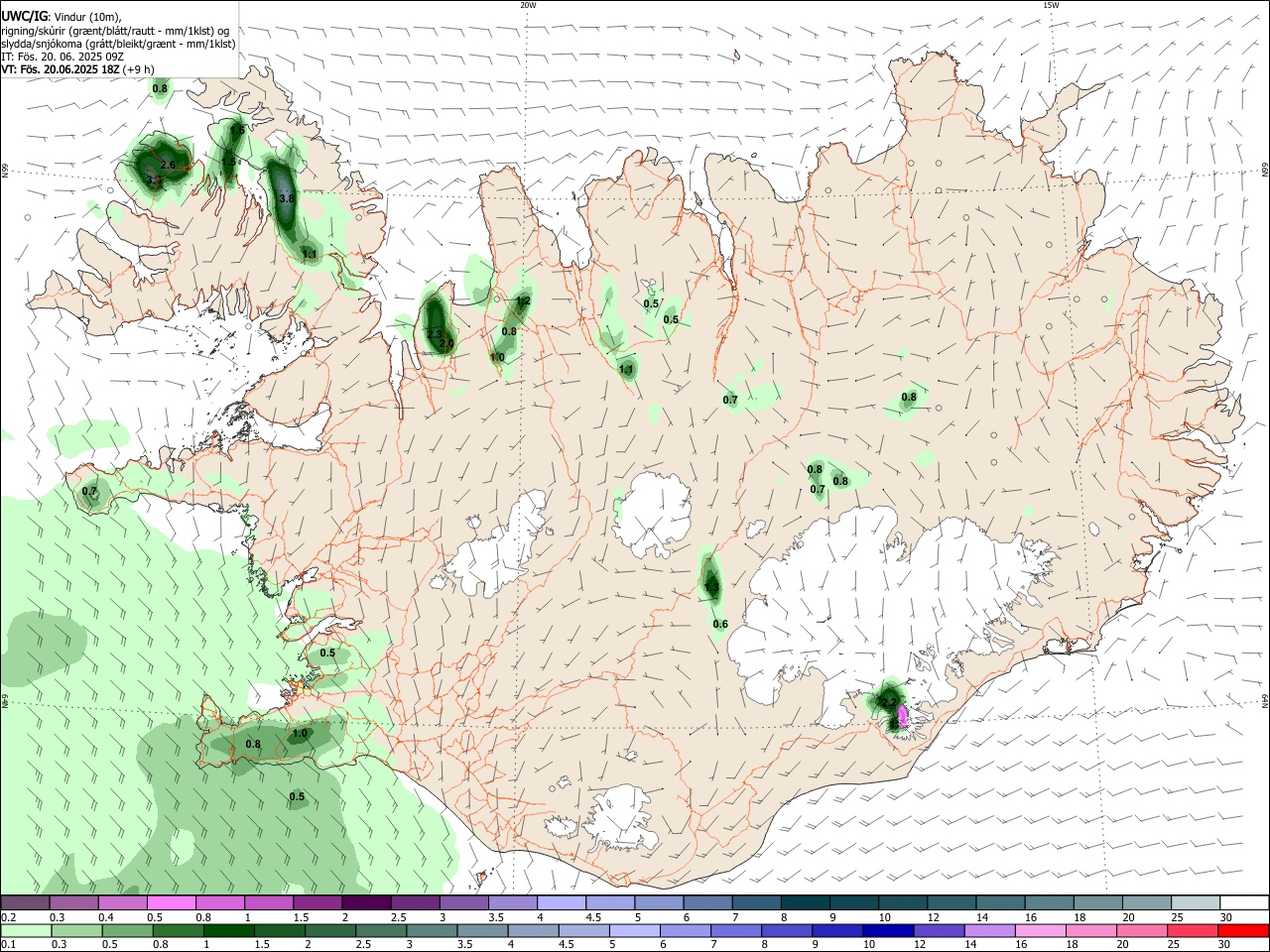This screenshot has height=952, width=1270.
Task: Click the violet swatch between 14 and 16 in the rain legend
Action: click(989, 930)
